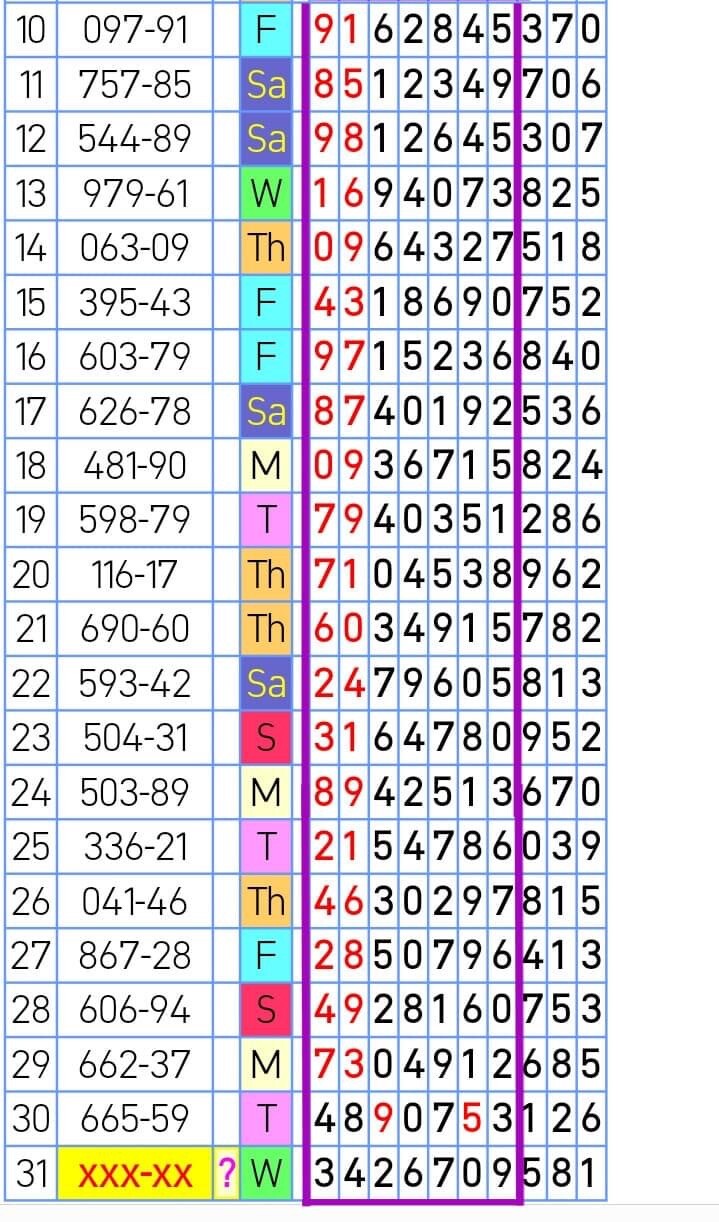
Task: Click the F day cell beside 867-28
Action: coord(266,954)
